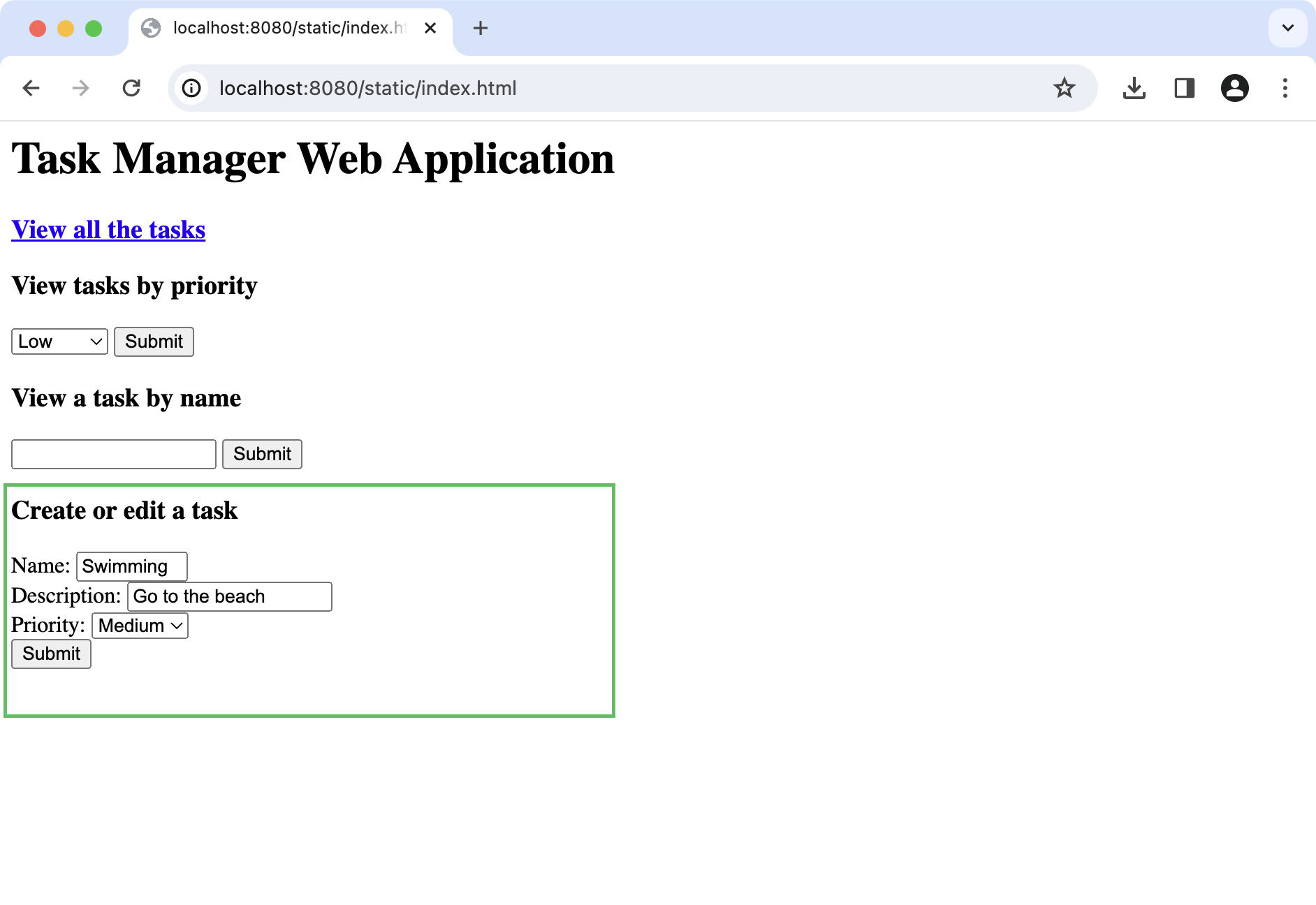This screenshot has width=1316, height=905.
Task: Click the reload page icon
Action: [x=132, y=88]
